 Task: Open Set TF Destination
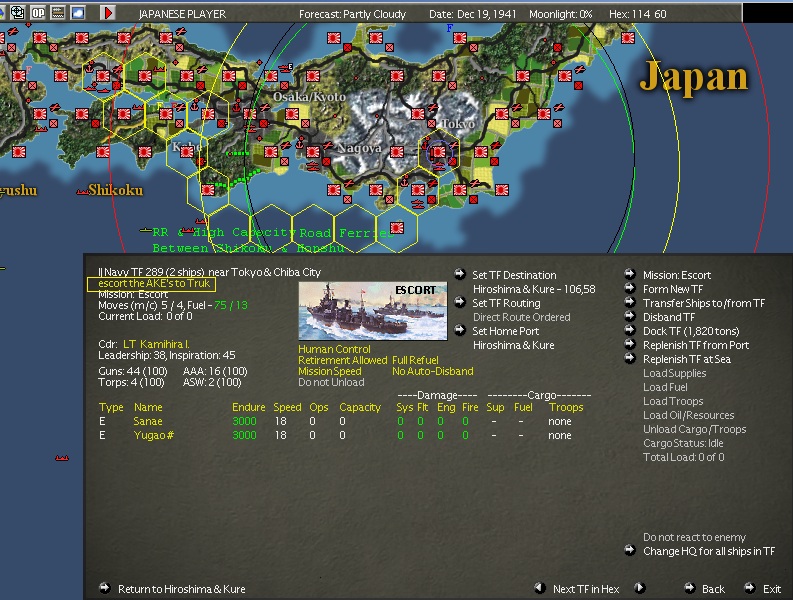click(514, 275)
